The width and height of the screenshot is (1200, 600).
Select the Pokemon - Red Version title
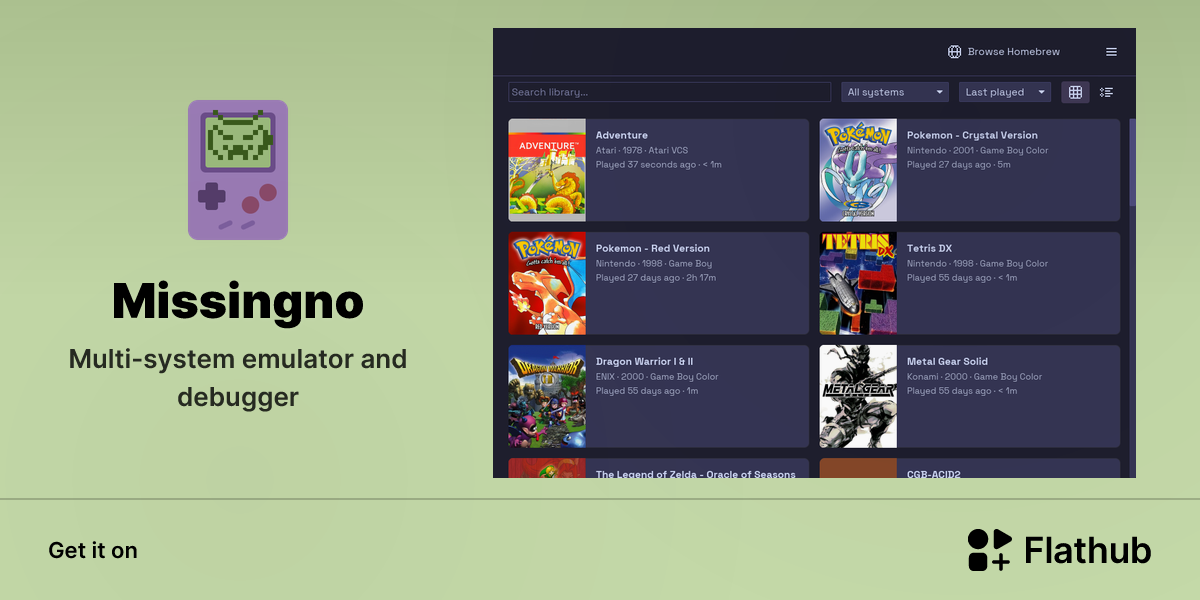click(x=653, y=248)
